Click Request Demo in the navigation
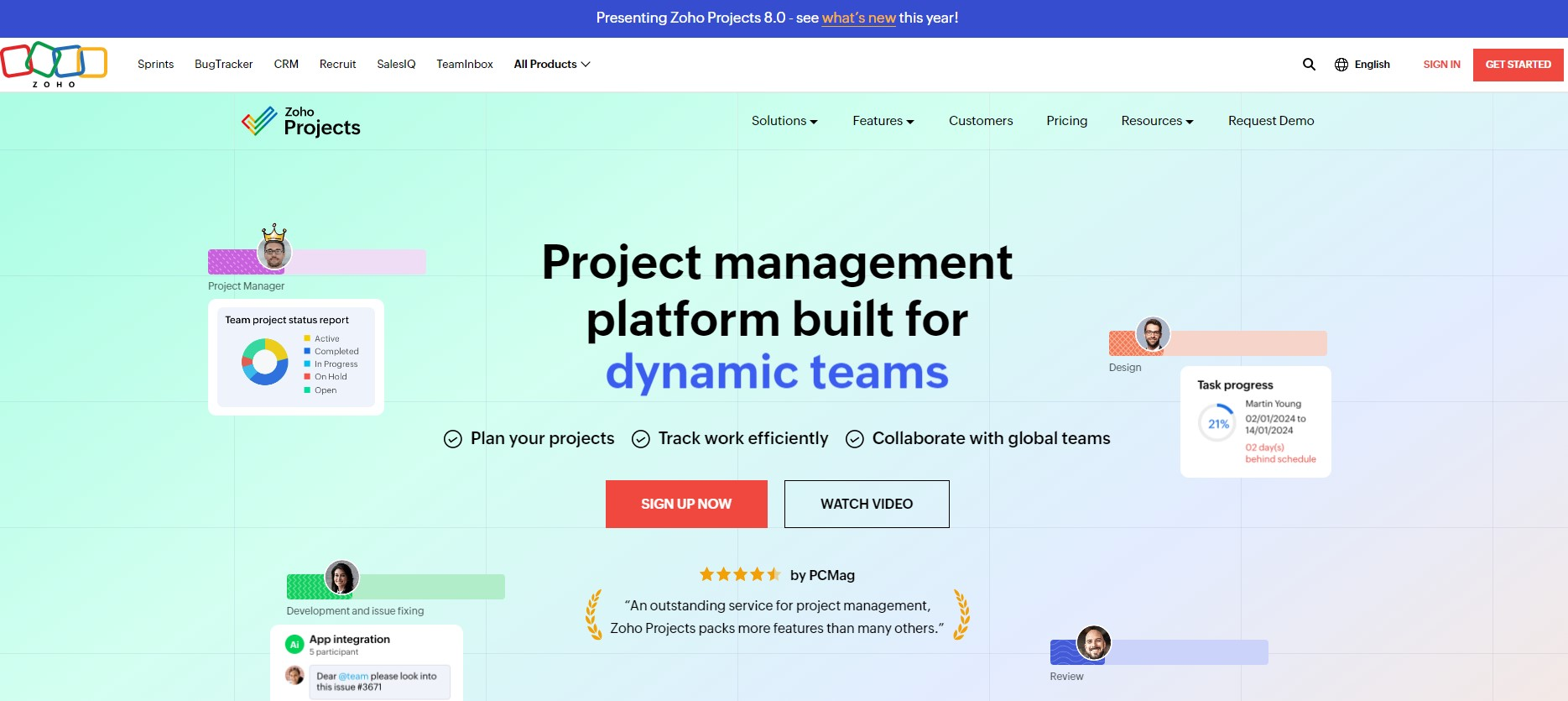The image size is (1568, 701). (x=1271, y=121)
